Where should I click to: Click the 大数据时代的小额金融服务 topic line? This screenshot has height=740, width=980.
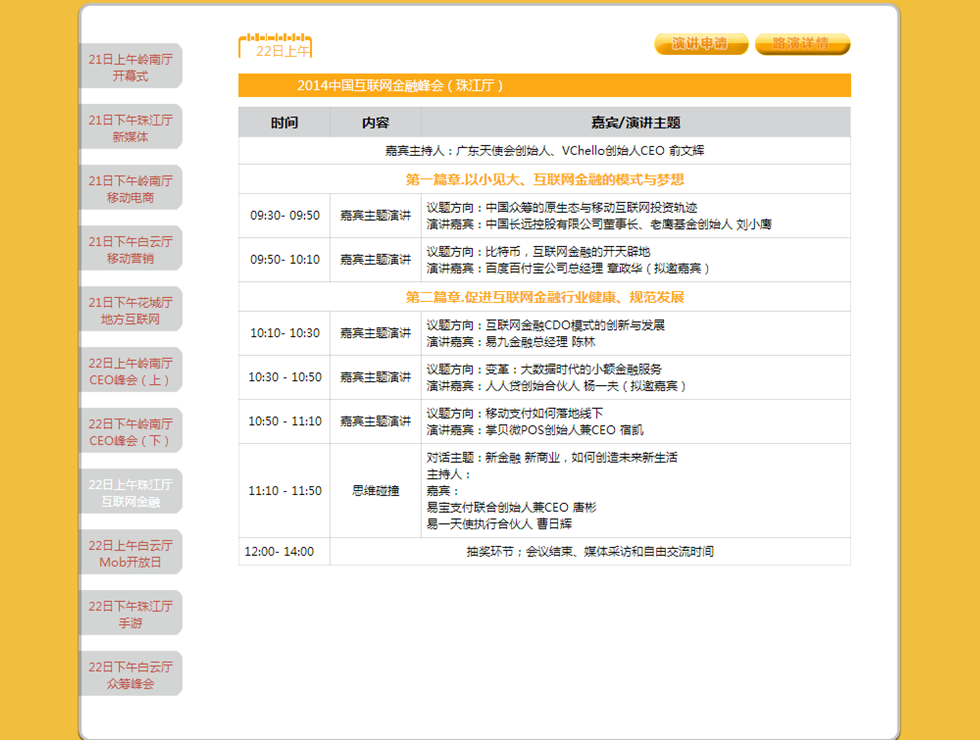click(x=544, y=369)
